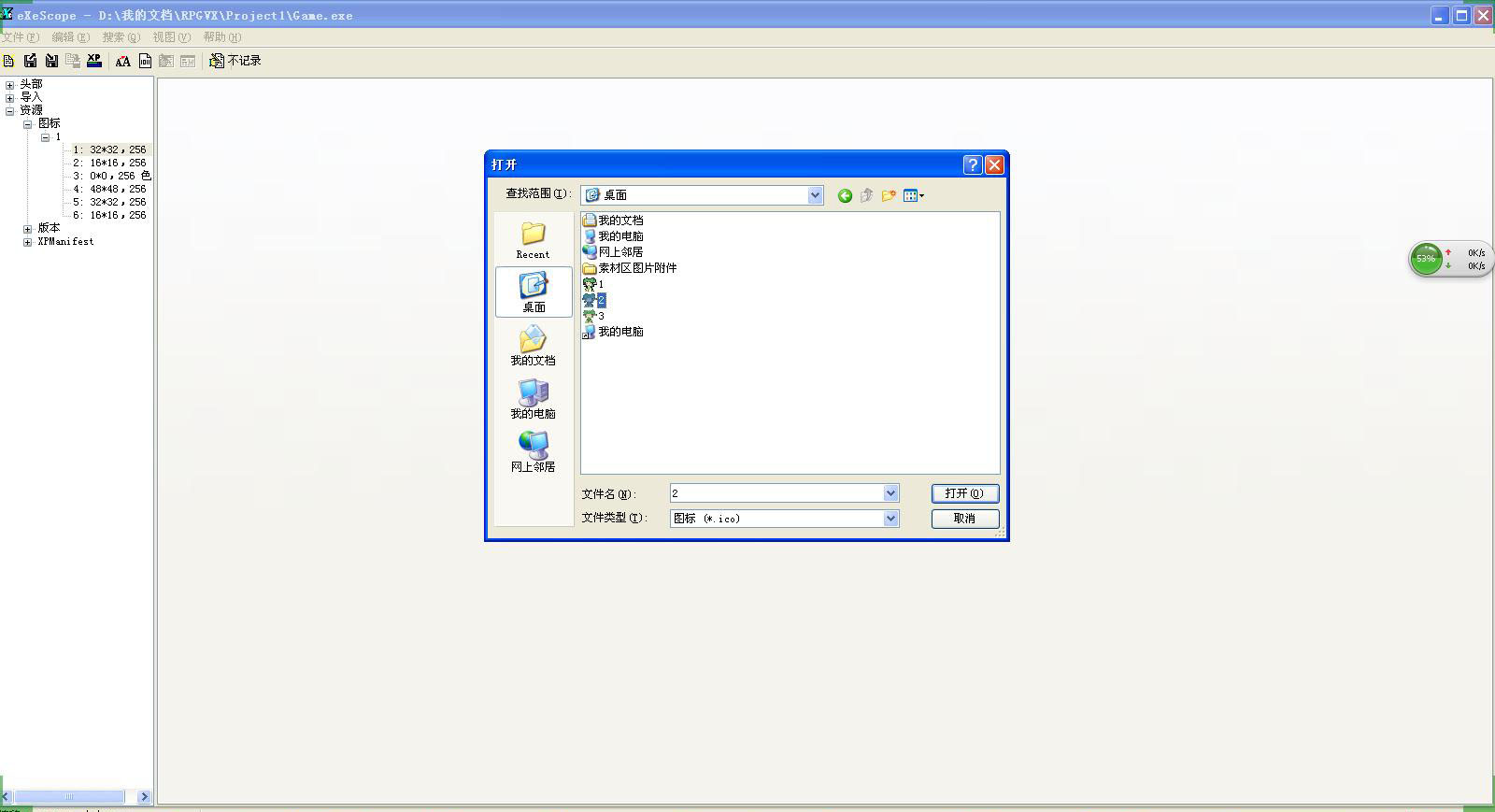Select 网上邻居 in the places bar
1495x812 pixels.
click(534, 452)
